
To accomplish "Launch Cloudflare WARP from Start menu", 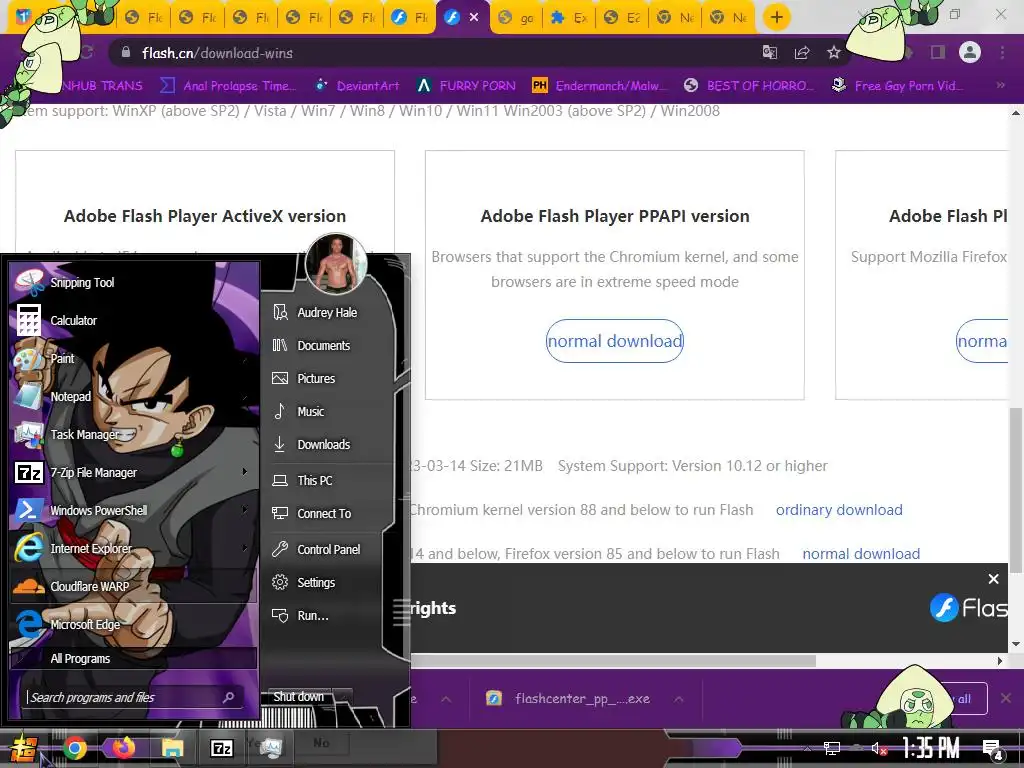I will (x=134, y=586).
